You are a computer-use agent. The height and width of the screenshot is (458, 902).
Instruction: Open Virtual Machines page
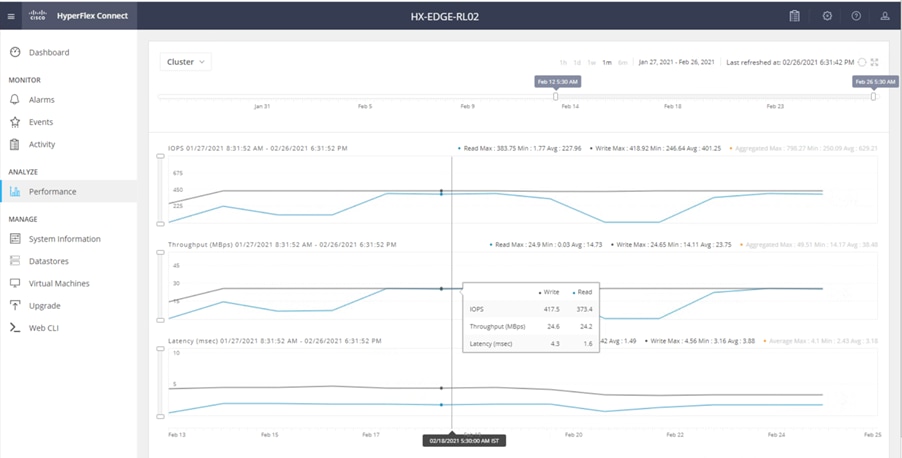tap(59, 284)
